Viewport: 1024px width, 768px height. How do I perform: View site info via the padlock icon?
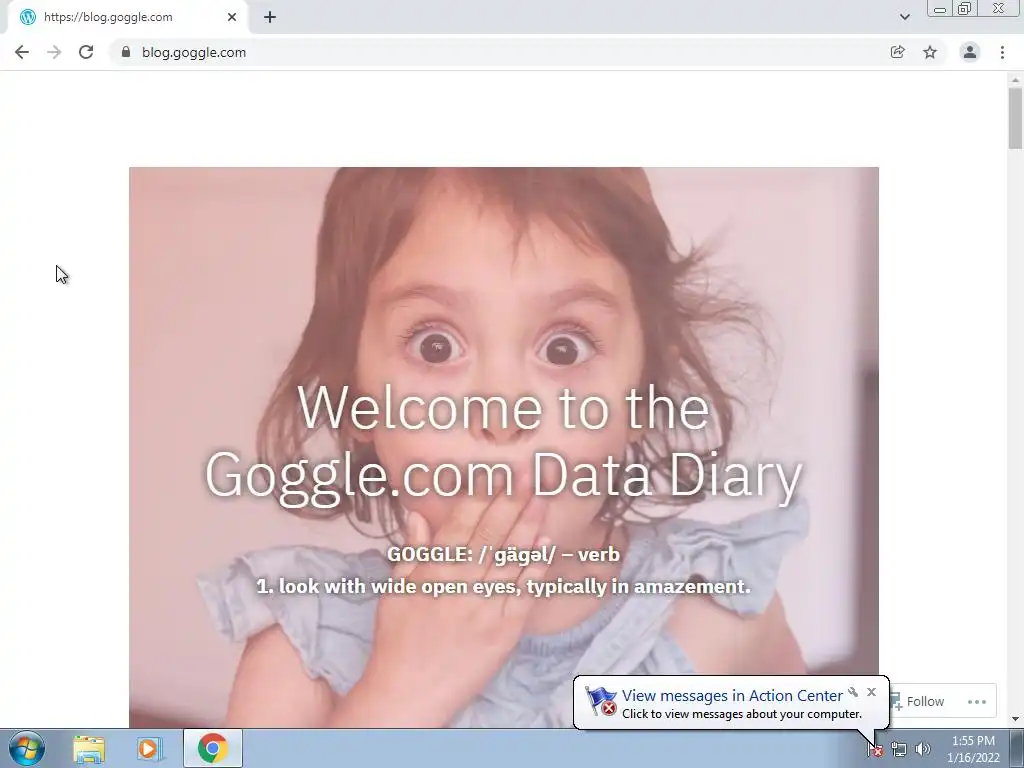[126, 52]
